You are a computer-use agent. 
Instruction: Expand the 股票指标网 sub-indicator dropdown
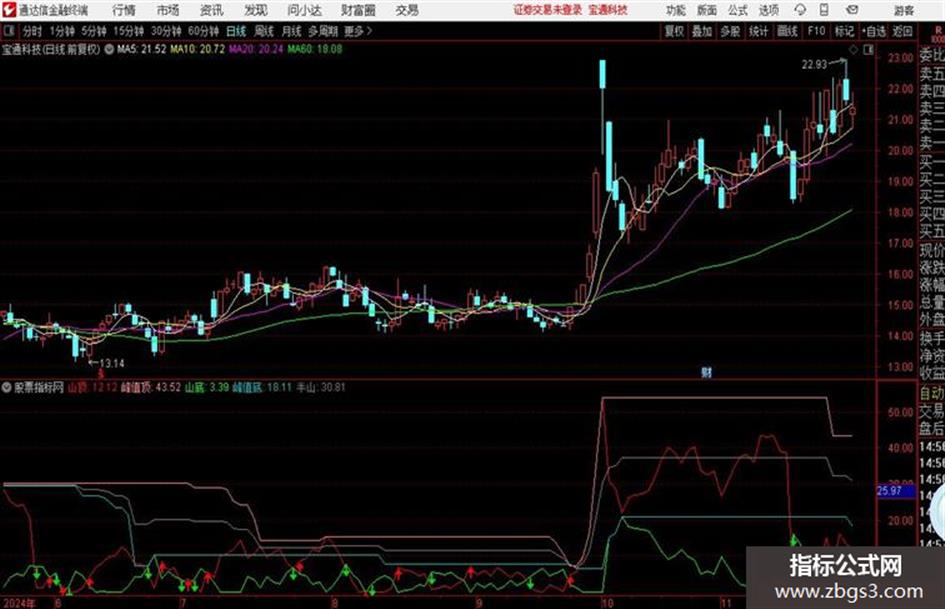coord(7,387)
